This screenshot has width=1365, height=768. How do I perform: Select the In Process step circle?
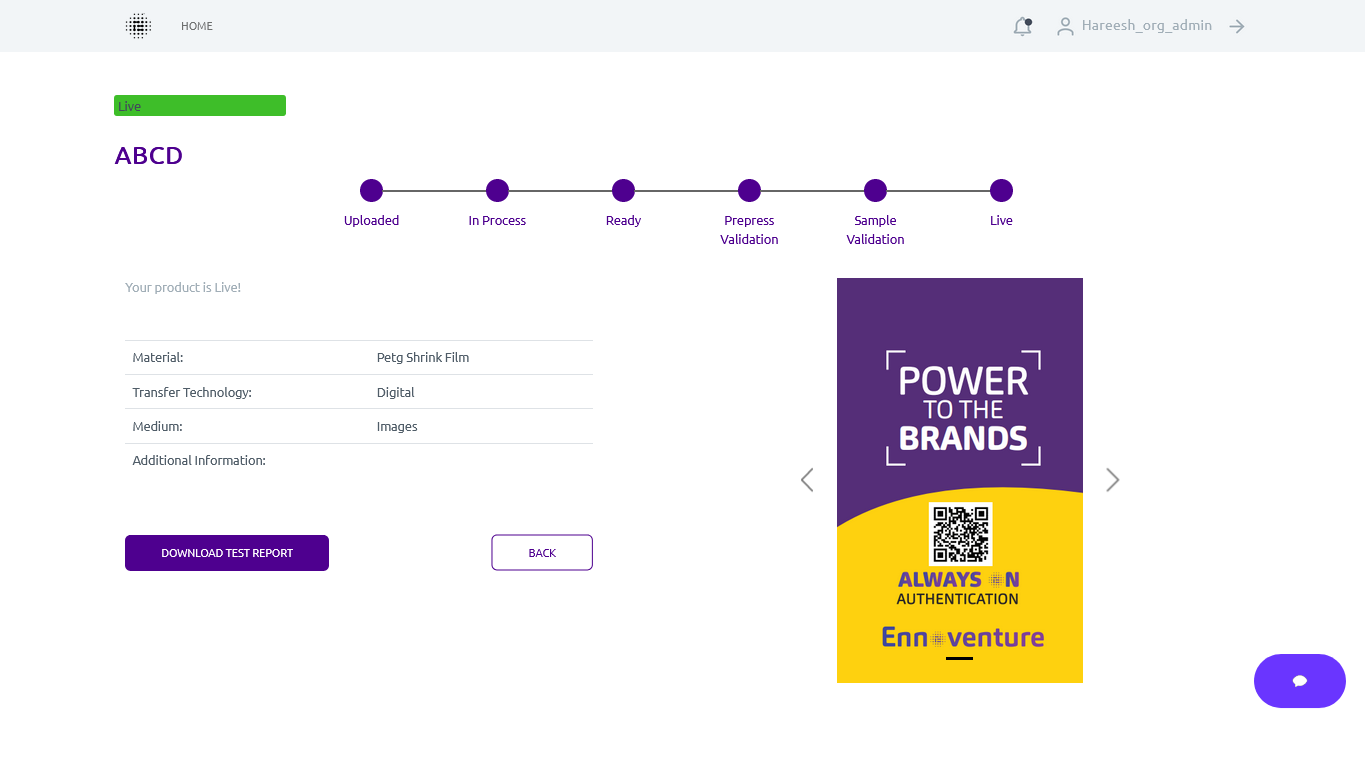[x=497, y=191]
